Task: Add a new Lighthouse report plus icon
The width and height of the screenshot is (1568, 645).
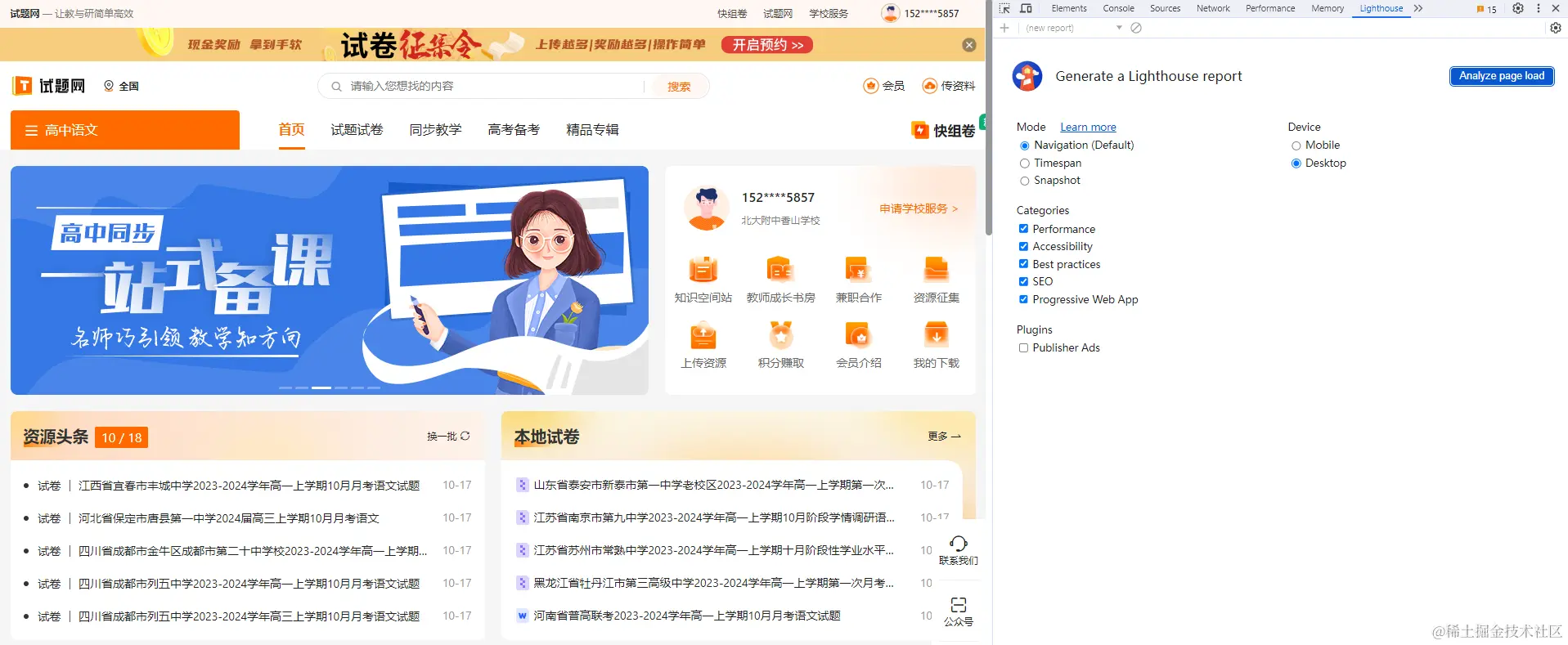Action: pos(1004,28)
